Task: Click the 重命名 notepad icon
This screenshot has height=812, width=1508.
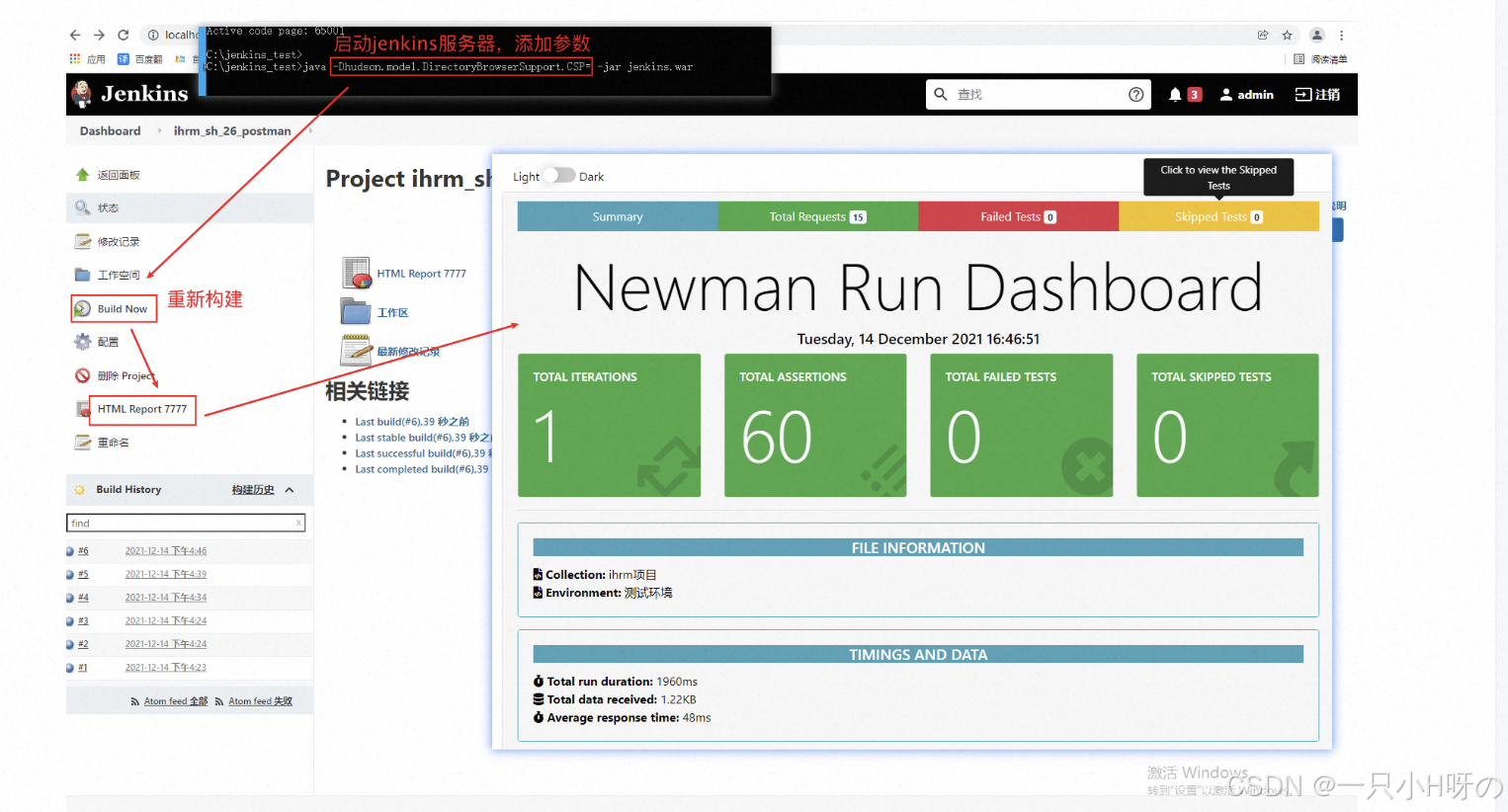Action: tap(83, 443)
